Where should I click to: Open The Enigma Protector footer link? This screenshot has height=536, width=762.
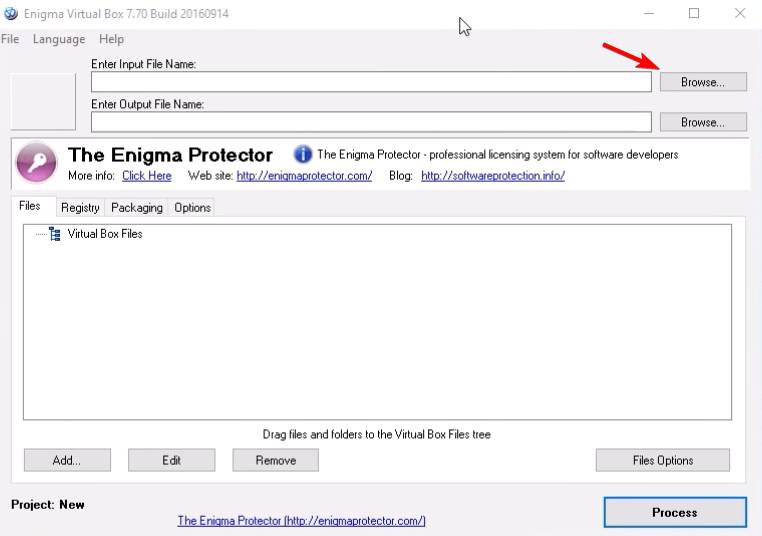[301, 520]
